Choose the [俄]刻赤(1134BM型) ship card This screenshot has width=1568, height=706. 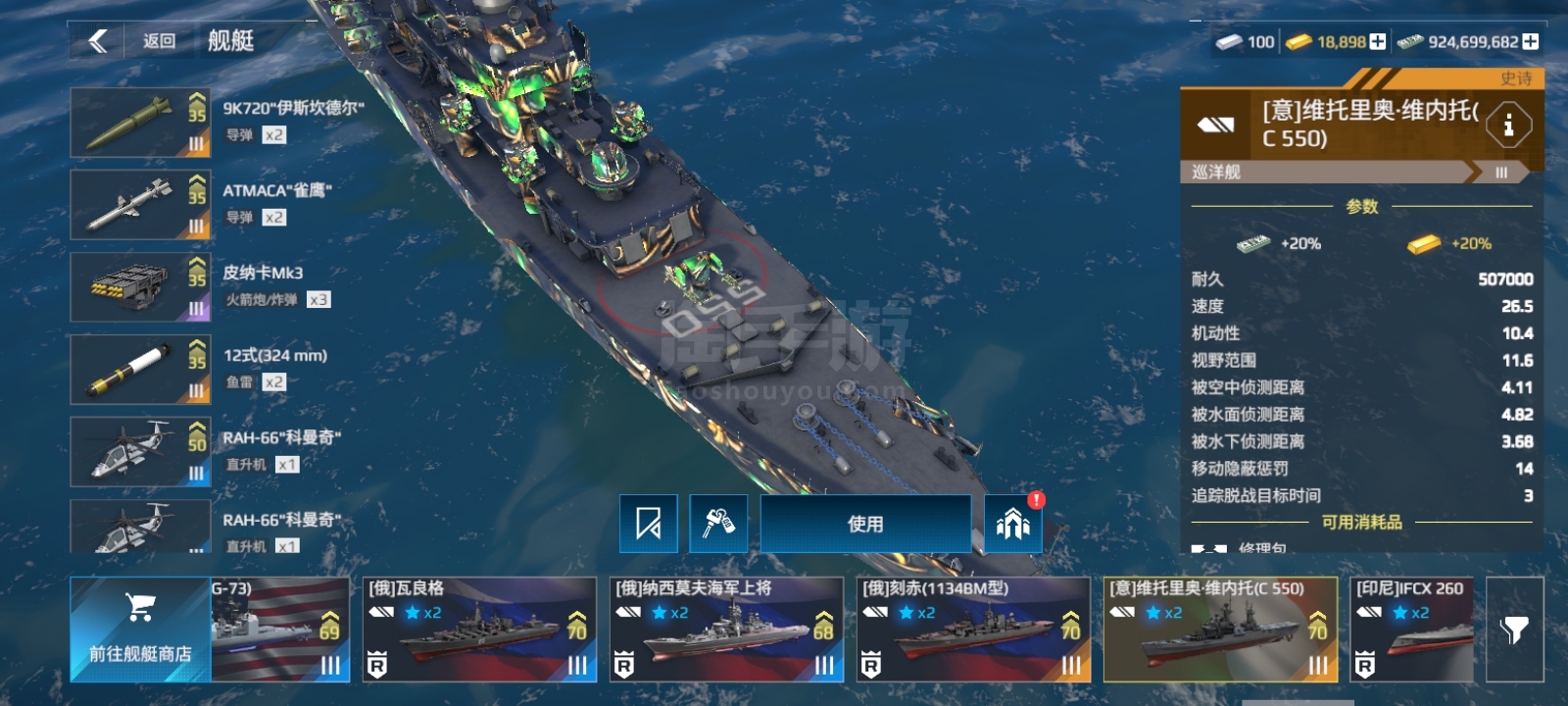(973, 630)
